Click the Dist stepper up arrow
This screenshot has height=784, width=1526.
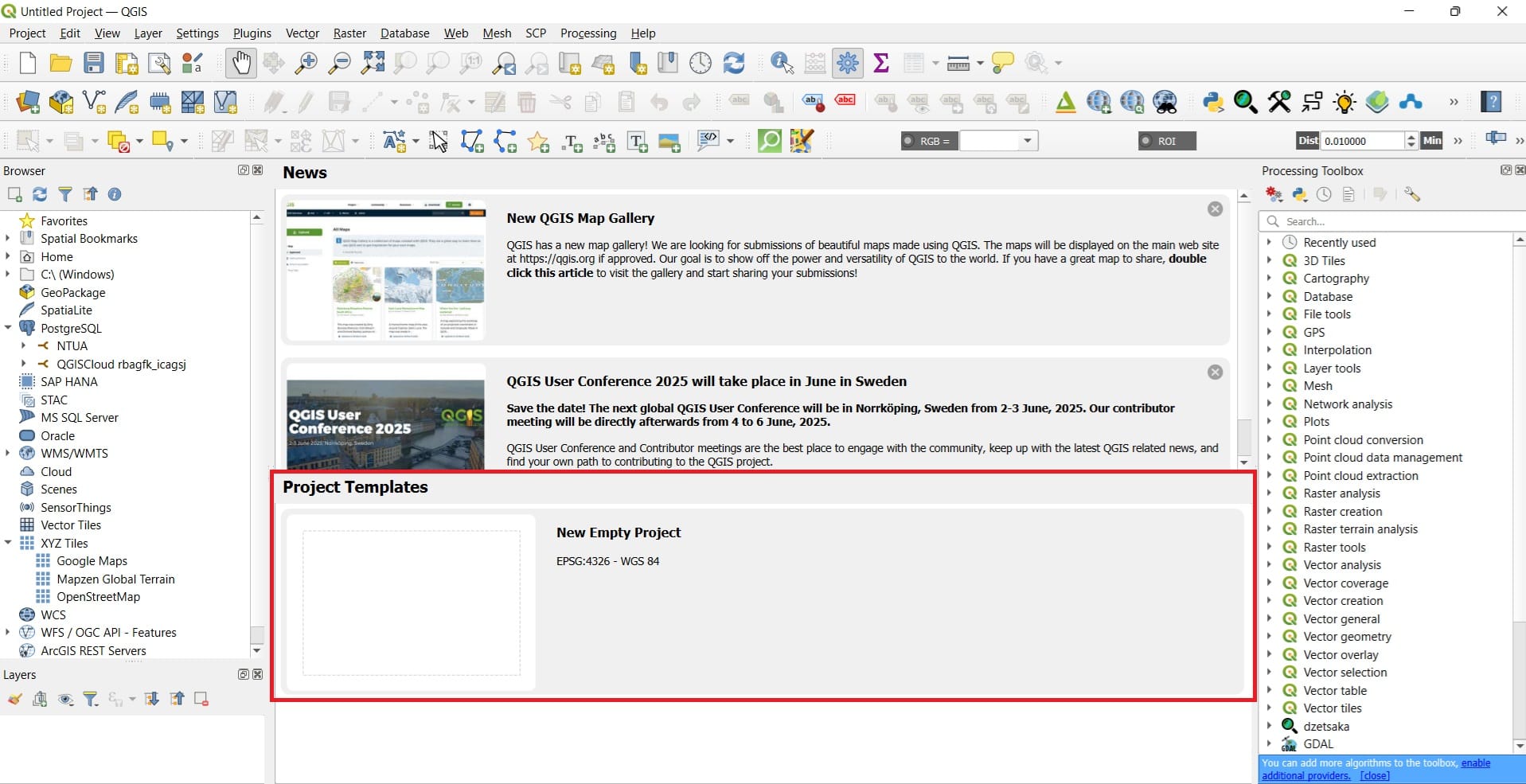[1411, 137]
